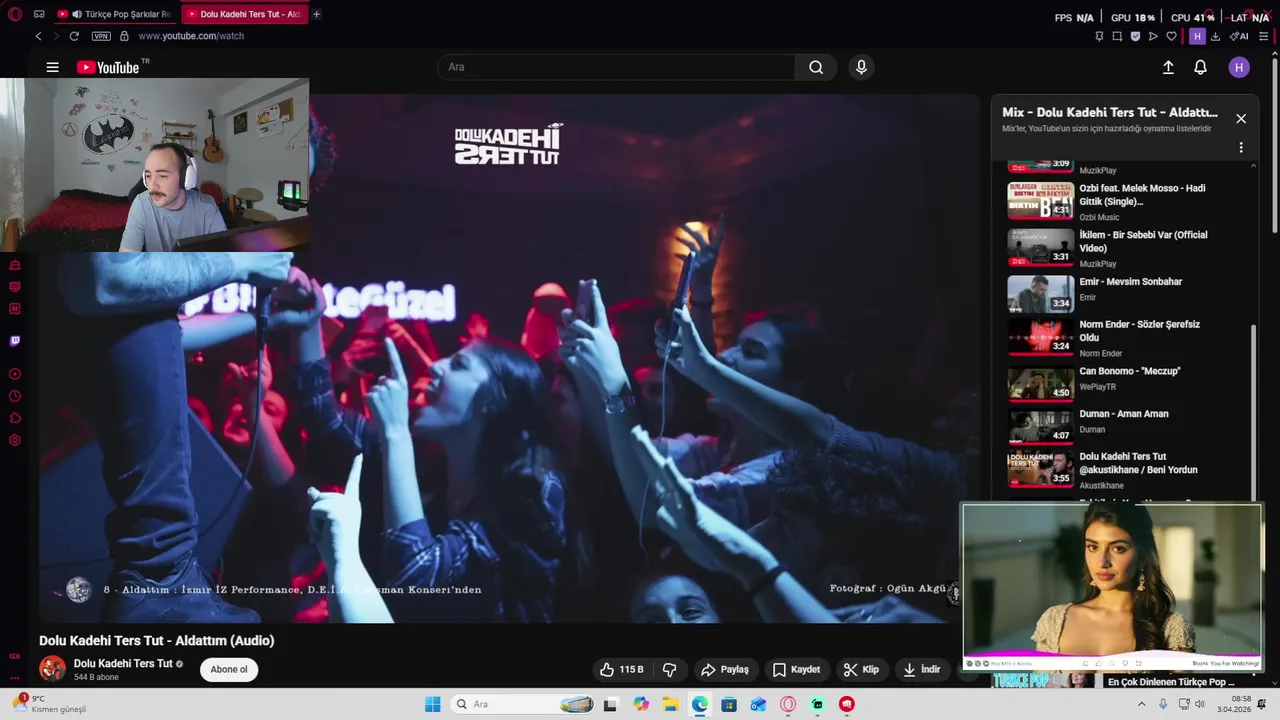1280x720 pixels.
Task: Open Dolu Kadehi Ters Tut channel name
Action: pyautogui.click(x=123, y=664)
